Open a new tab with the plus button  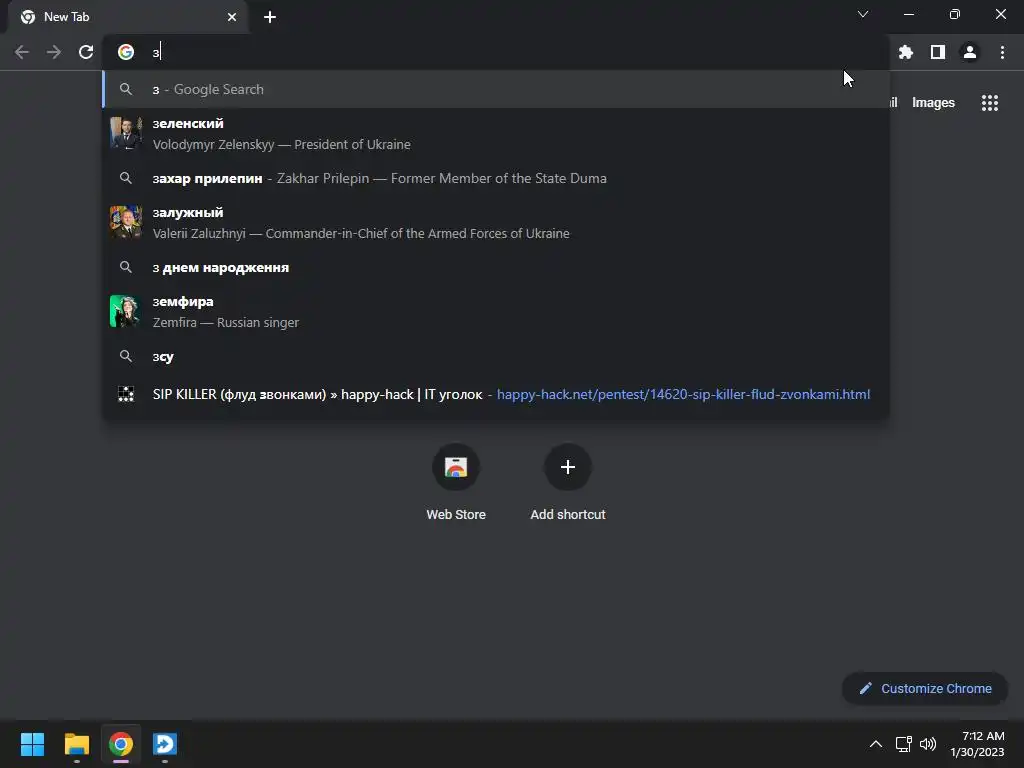270,17
